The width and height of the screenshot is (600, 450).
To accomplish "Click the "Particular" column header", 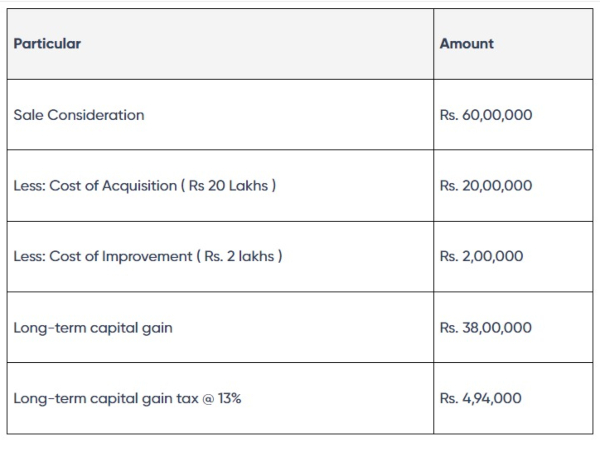I will [48, 44].
